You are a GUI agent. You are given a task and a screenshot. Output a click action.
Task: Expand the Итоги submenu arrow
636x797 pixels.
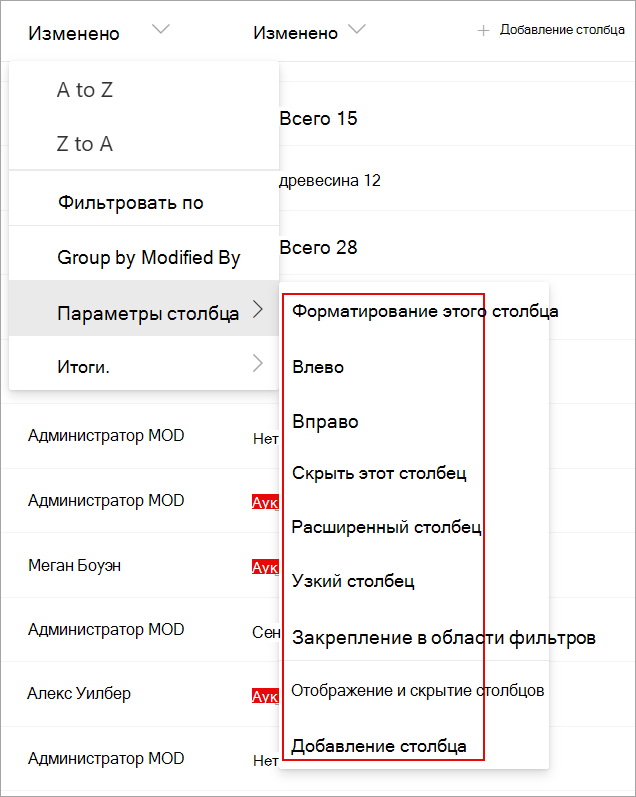tap(258, 363)
